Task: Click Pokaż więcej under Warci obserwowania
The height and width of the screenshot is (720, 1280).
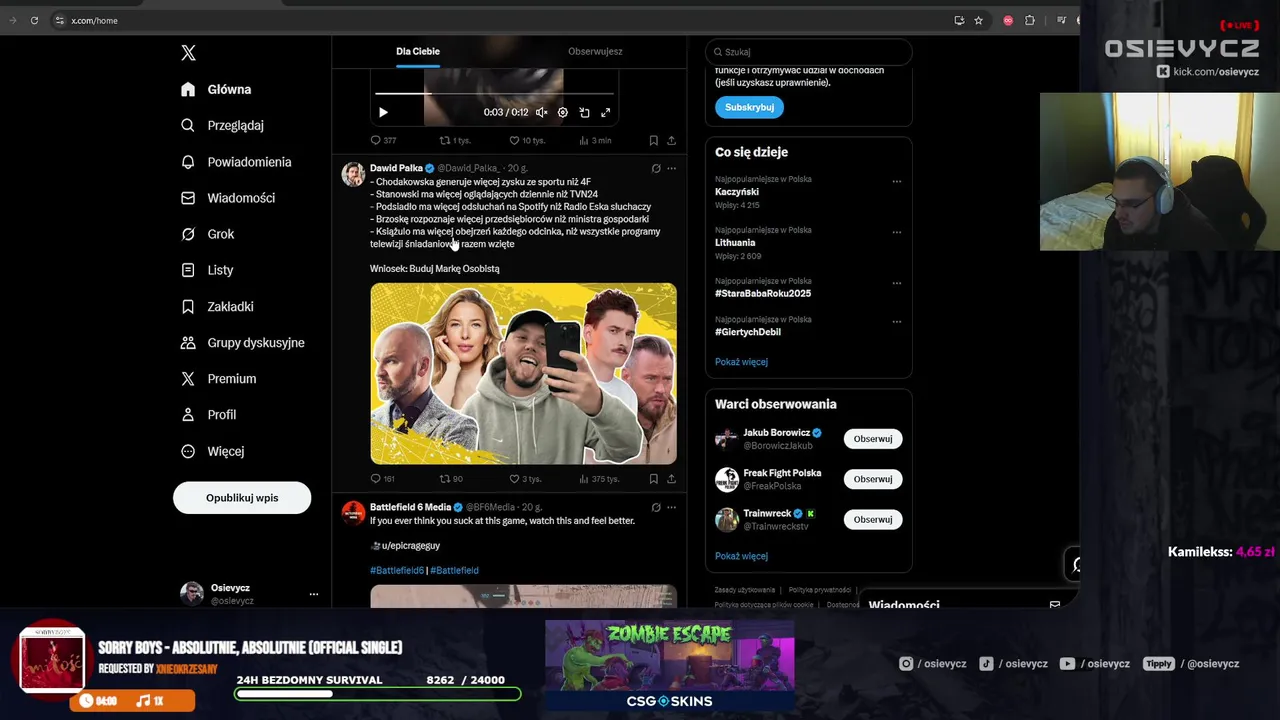Action: [x=741, y=556]
